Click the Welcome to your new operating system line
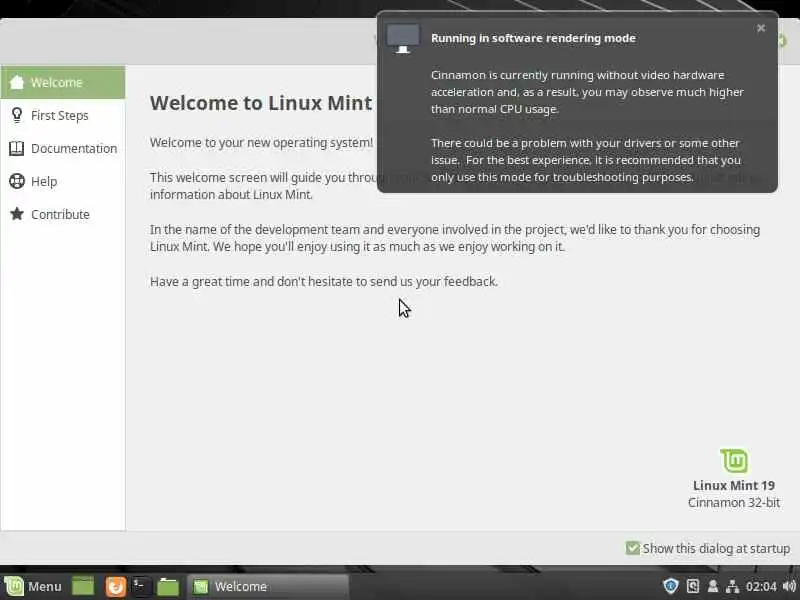Image resolution: width=800 pixels, height=600 pixels. click(x=261, y=143)
